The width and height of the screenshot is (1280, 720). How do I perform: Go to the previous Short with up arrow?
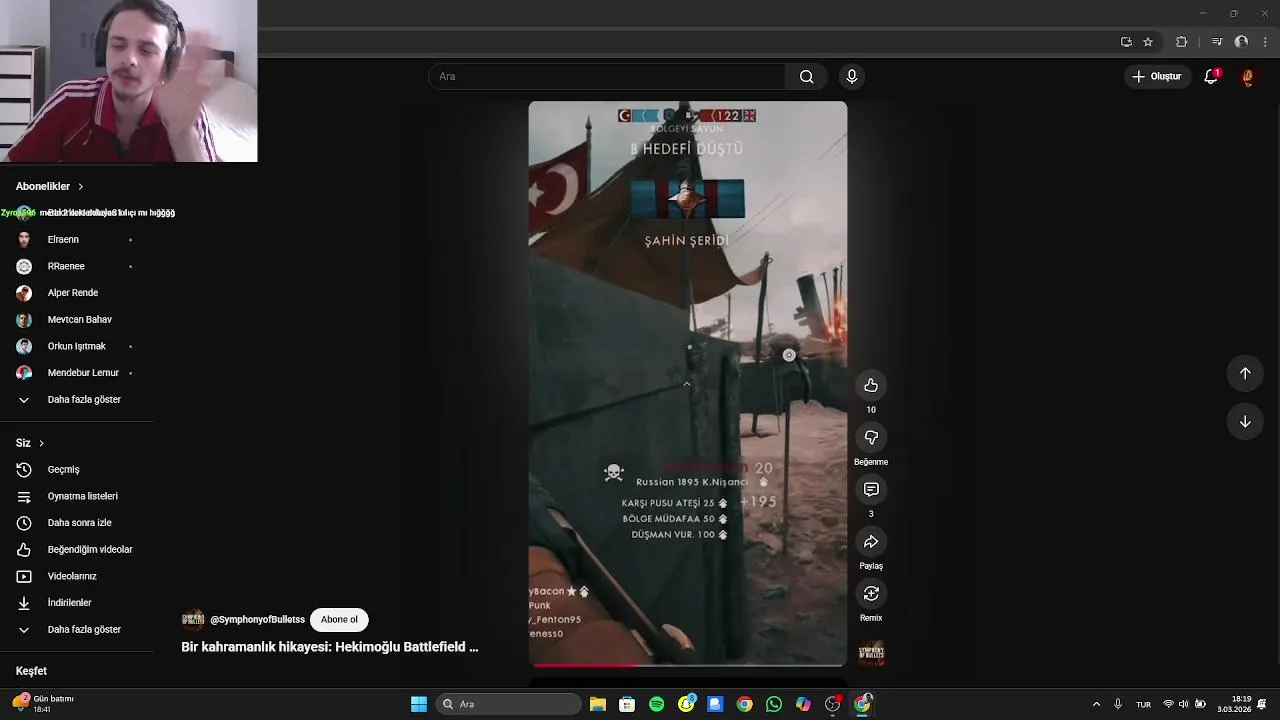point(1245,373)
